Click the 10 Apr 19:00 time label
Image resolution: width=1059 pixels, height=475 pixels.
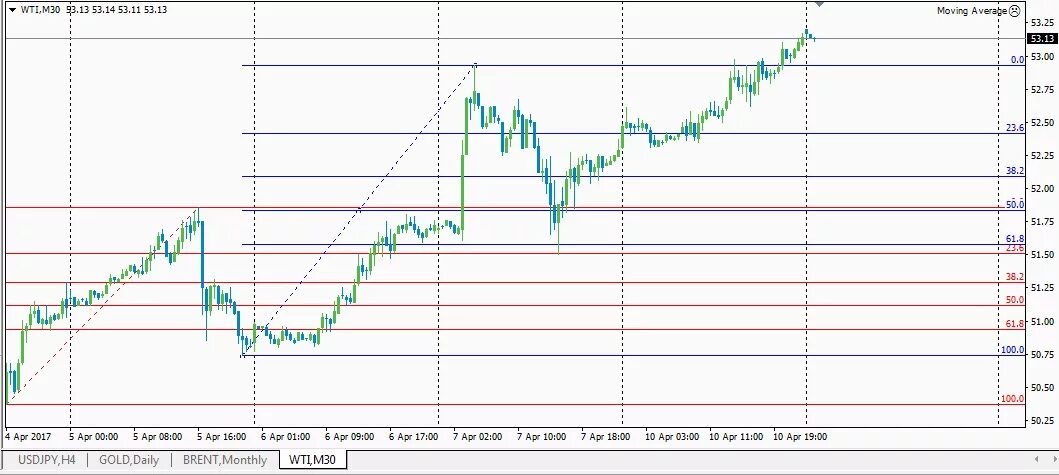[800, 436]
